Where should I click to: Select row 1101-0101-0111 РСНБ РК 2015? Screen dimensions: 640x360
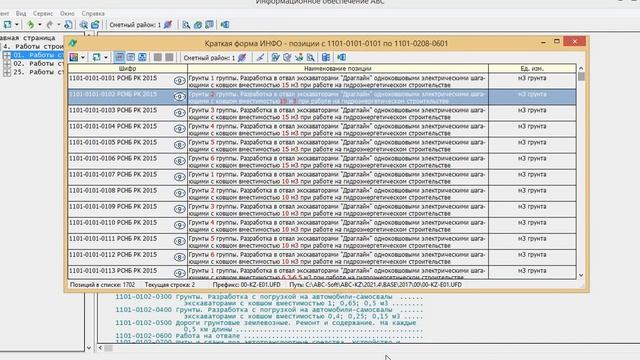tap(322, 242)
